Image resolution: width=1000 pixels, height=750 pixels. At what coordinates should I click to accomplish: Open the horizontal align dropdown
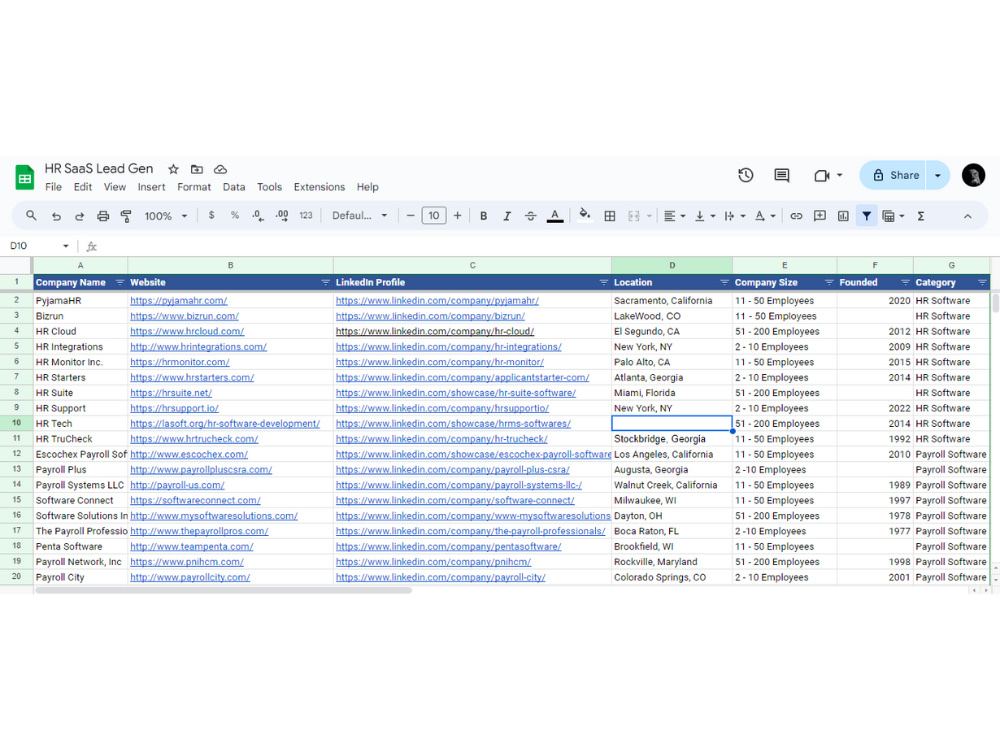(x=674, y=216)
